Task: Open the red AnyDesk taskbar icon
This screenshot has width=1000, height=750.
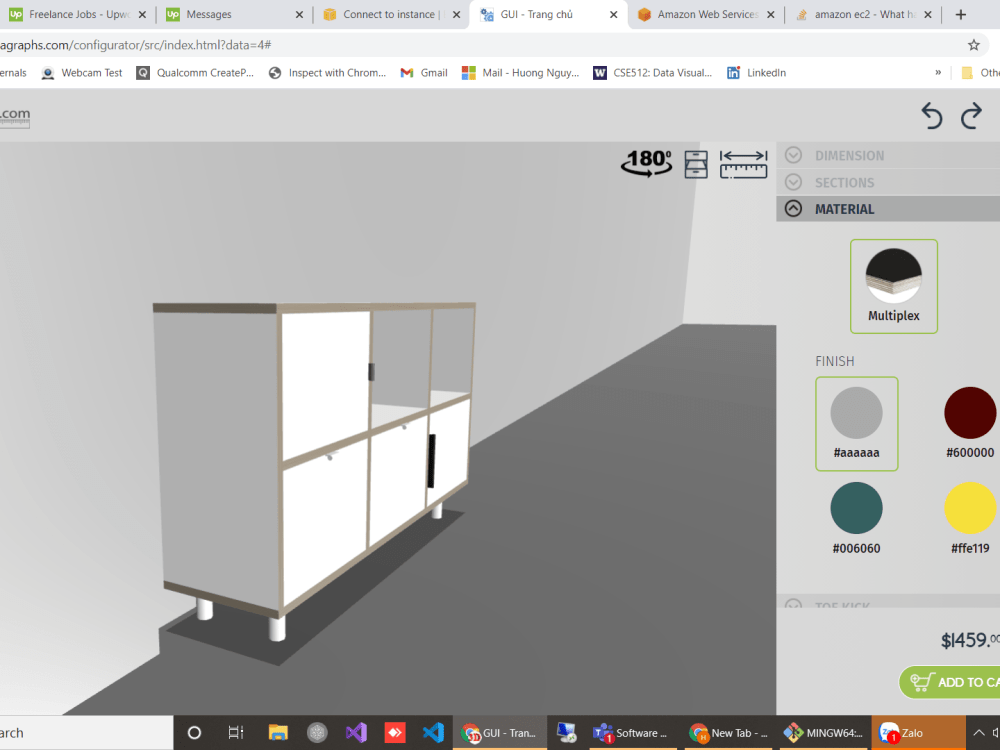Action: (x=395, y=733)
